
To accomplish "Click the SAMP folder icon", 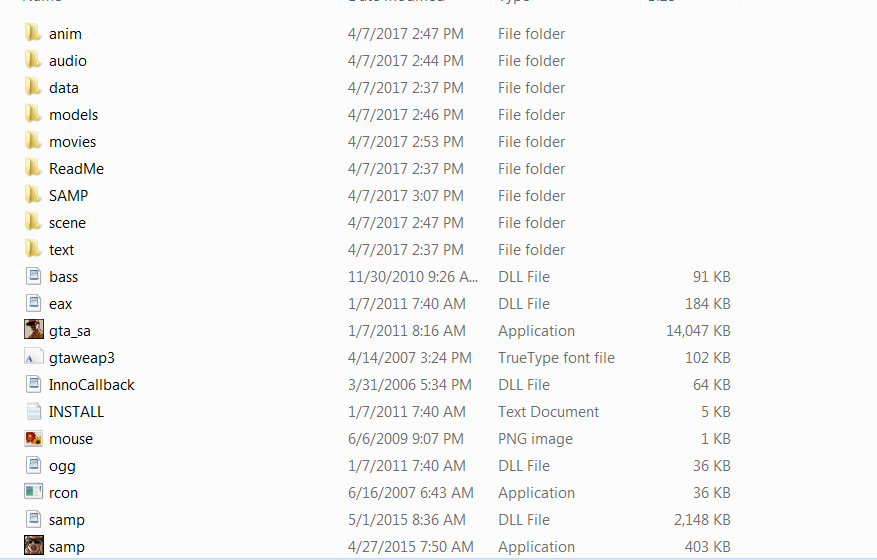I will (33, 195).
